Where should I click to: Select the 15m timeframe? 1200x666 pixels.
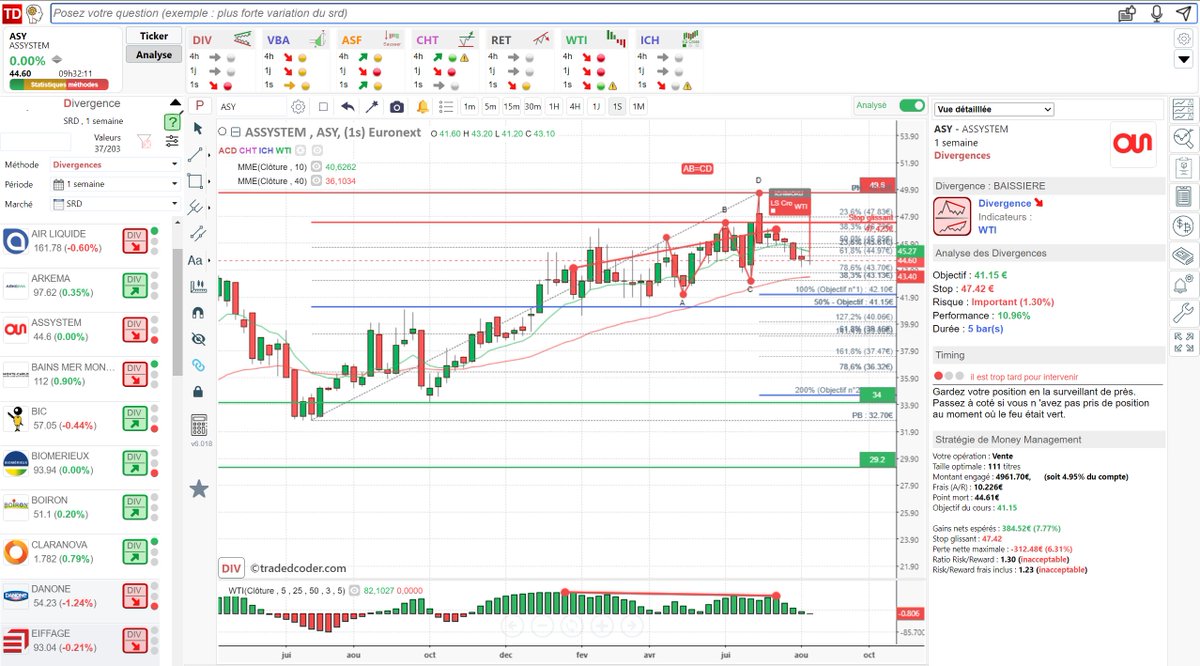[511, 107]
